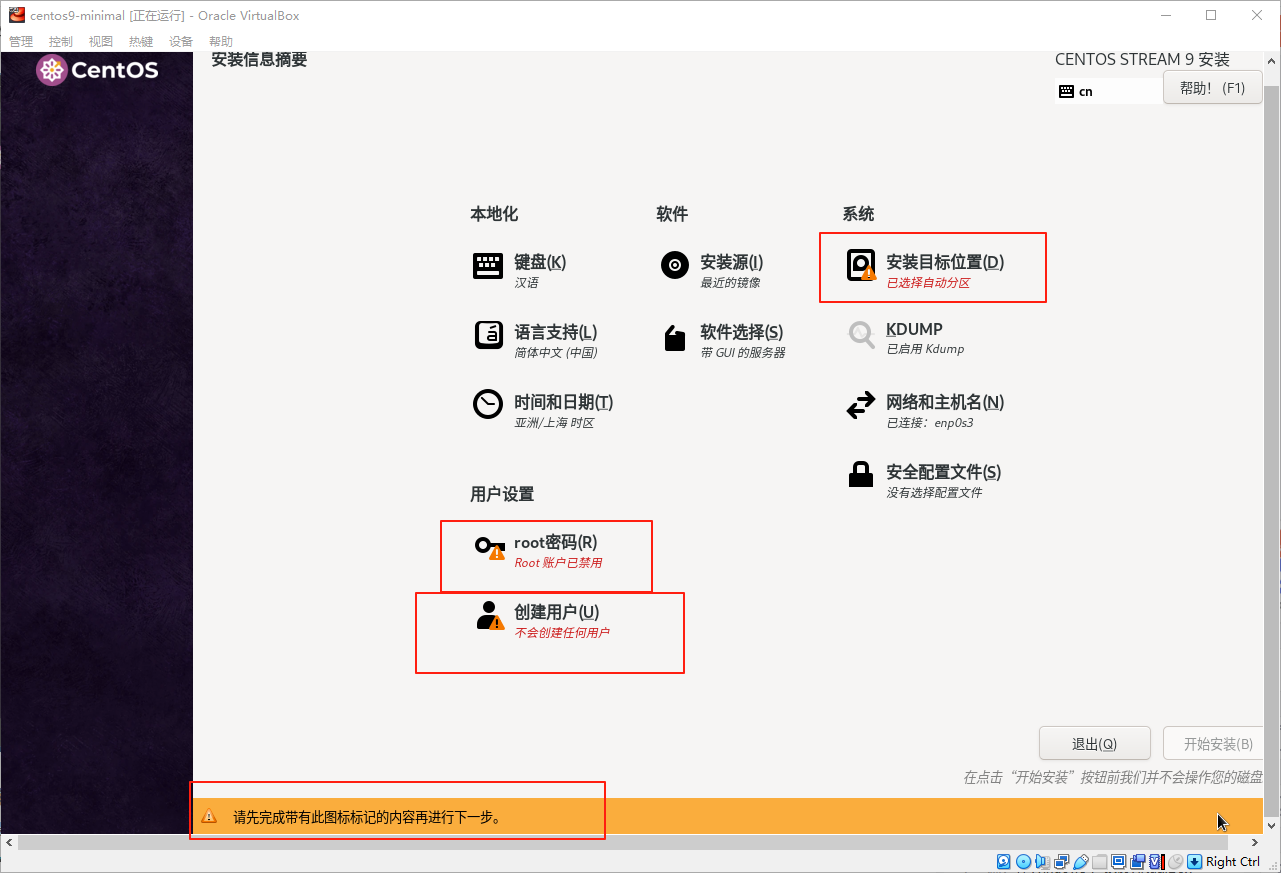Click the 网络和主机名(N) label

pyautogui.click(x=945, y=402)
